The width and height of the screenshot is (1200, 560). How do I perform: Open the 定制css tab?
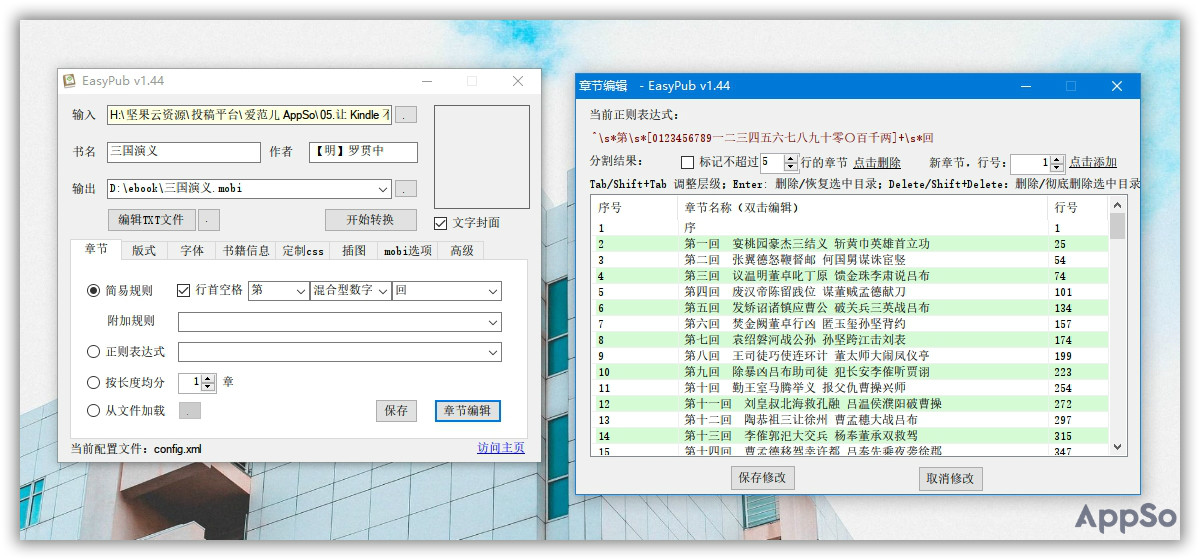(x=304, y=250)
